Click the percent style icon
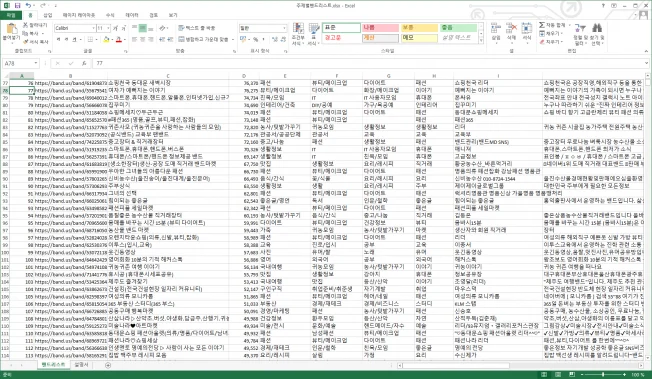This screenshot has width=652, height=379. click(x=255, y=40)
